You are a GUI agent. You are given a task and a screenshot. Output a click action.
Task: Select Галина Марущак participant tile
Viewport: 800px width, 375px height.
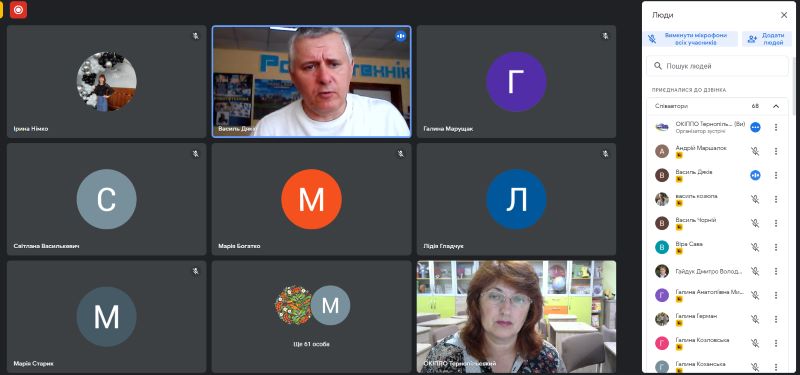[516, 82]
